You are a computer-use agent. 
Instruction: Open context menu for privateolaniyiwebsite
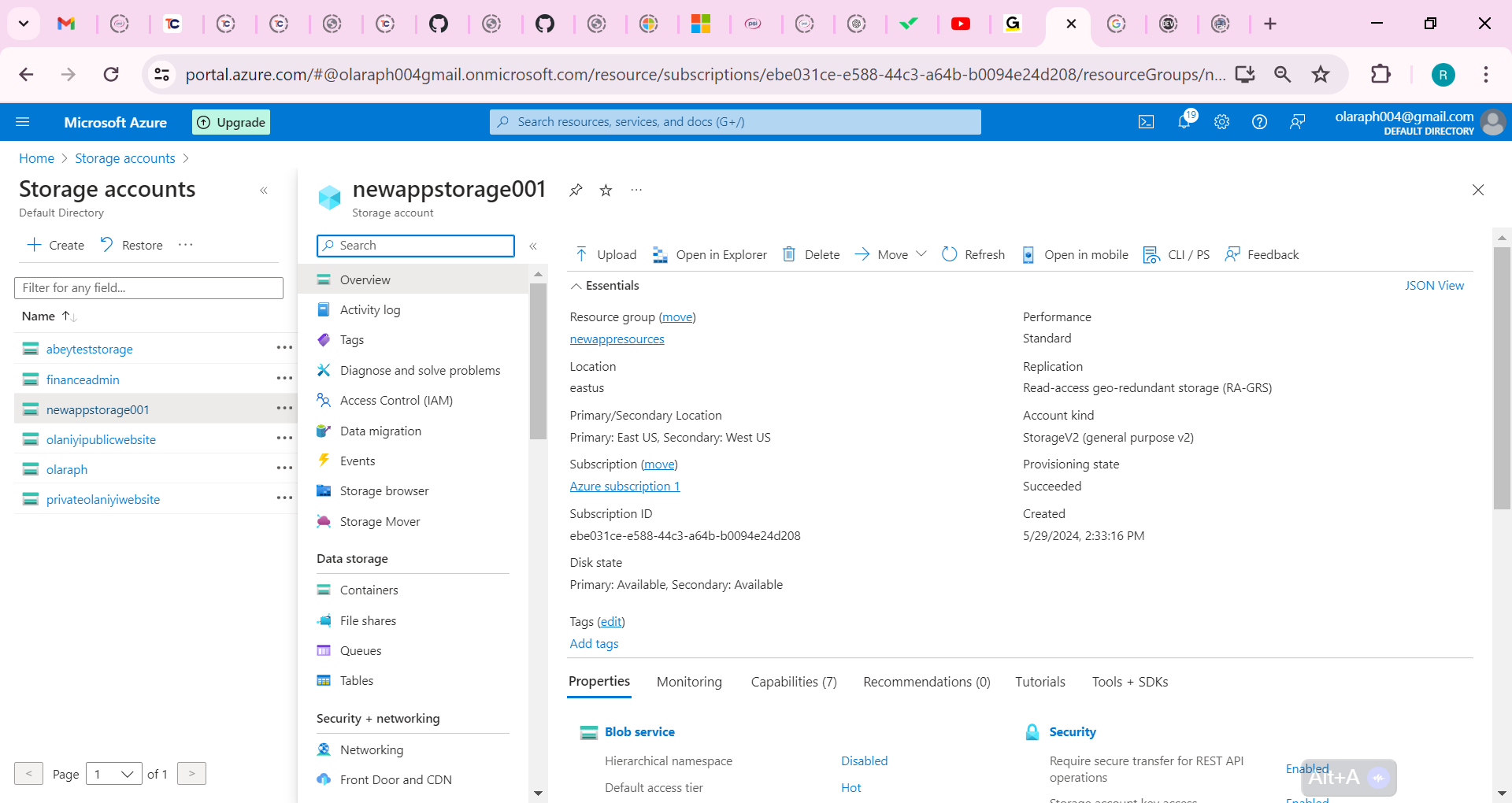284,498
